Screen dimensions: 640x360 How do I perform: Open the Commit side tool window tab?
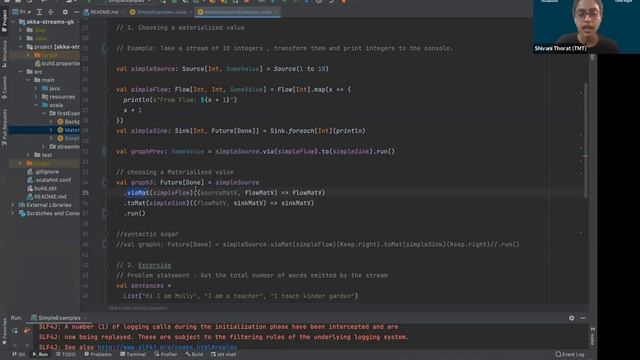click(x=4, y=87)
